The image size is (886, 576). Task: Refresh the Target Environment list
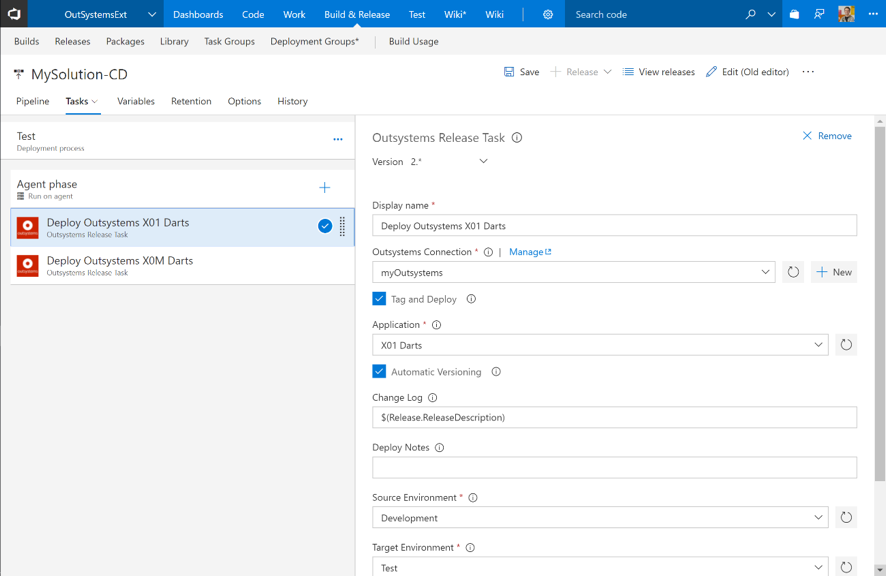click(x=846, y=567)
